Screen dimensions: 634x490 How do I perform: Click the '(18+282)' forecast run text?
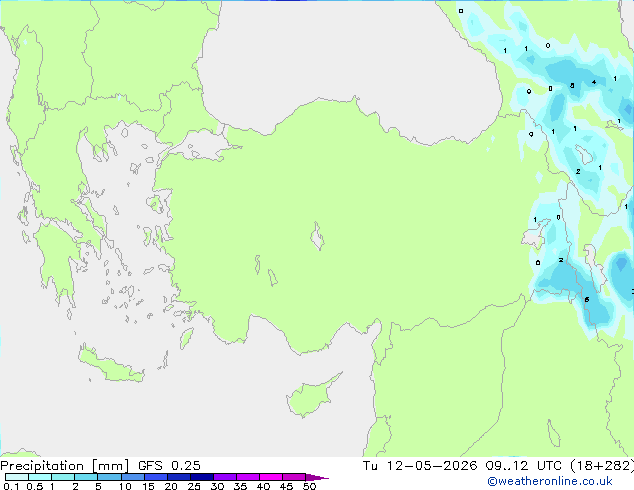(x=602, y=466)
